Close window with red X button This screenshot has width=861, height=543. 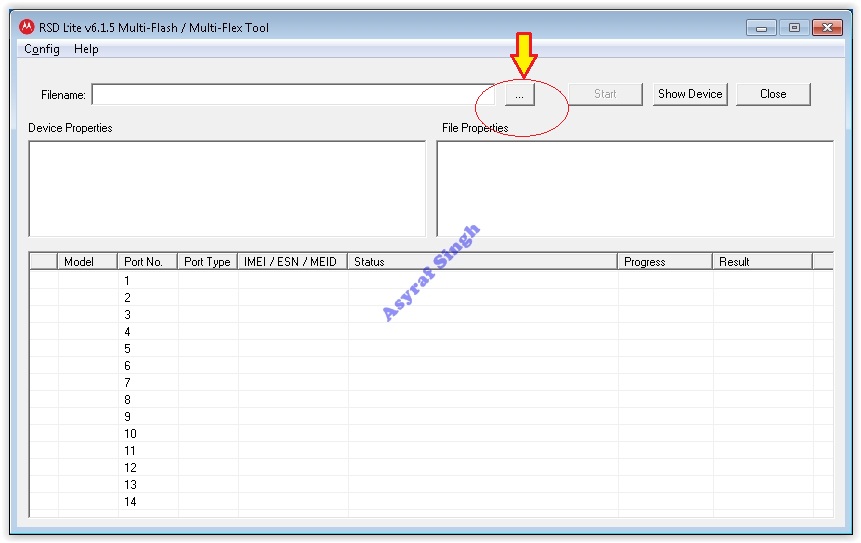pyautogui.click(x=828, y=27)
